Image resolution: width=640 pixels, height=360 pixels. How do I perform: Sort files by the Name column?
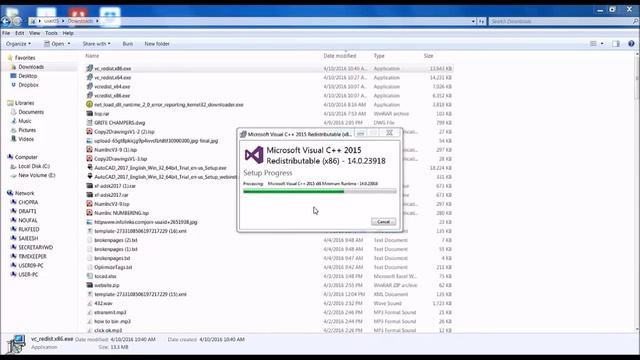pos(92,56)
